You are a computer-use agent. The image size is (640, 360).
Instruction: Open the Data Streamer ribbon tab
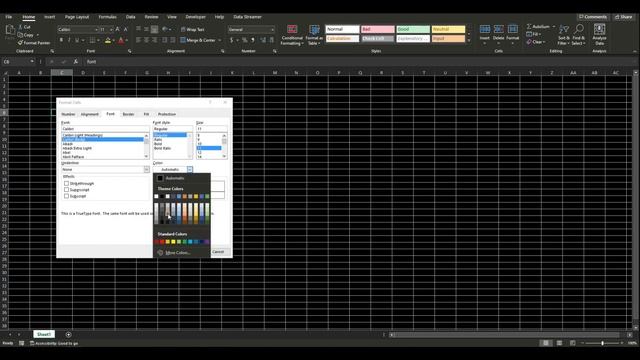[247, 17]
